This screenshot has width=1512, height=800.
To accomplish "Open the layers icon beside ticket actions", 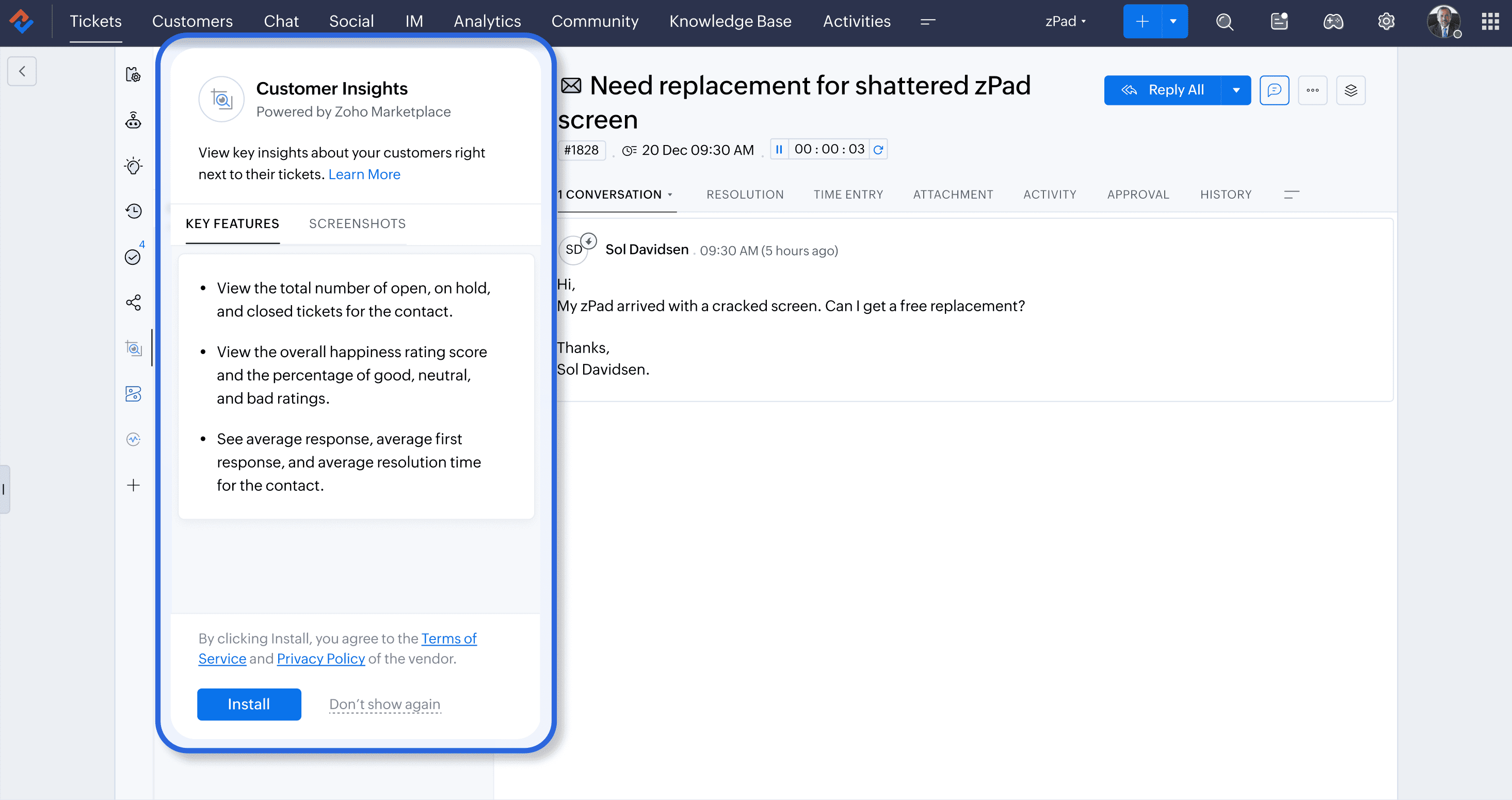I will [x=1350, y=90].
